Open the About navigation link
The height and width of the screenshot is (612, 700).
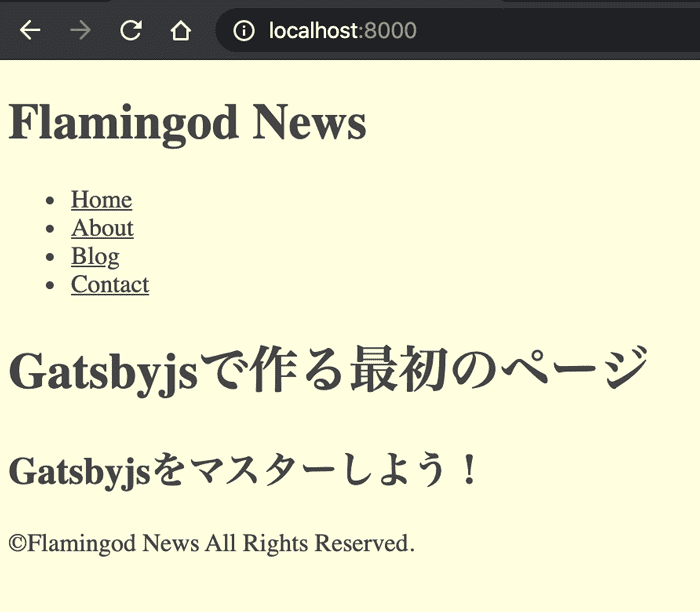tap(102, 228)
